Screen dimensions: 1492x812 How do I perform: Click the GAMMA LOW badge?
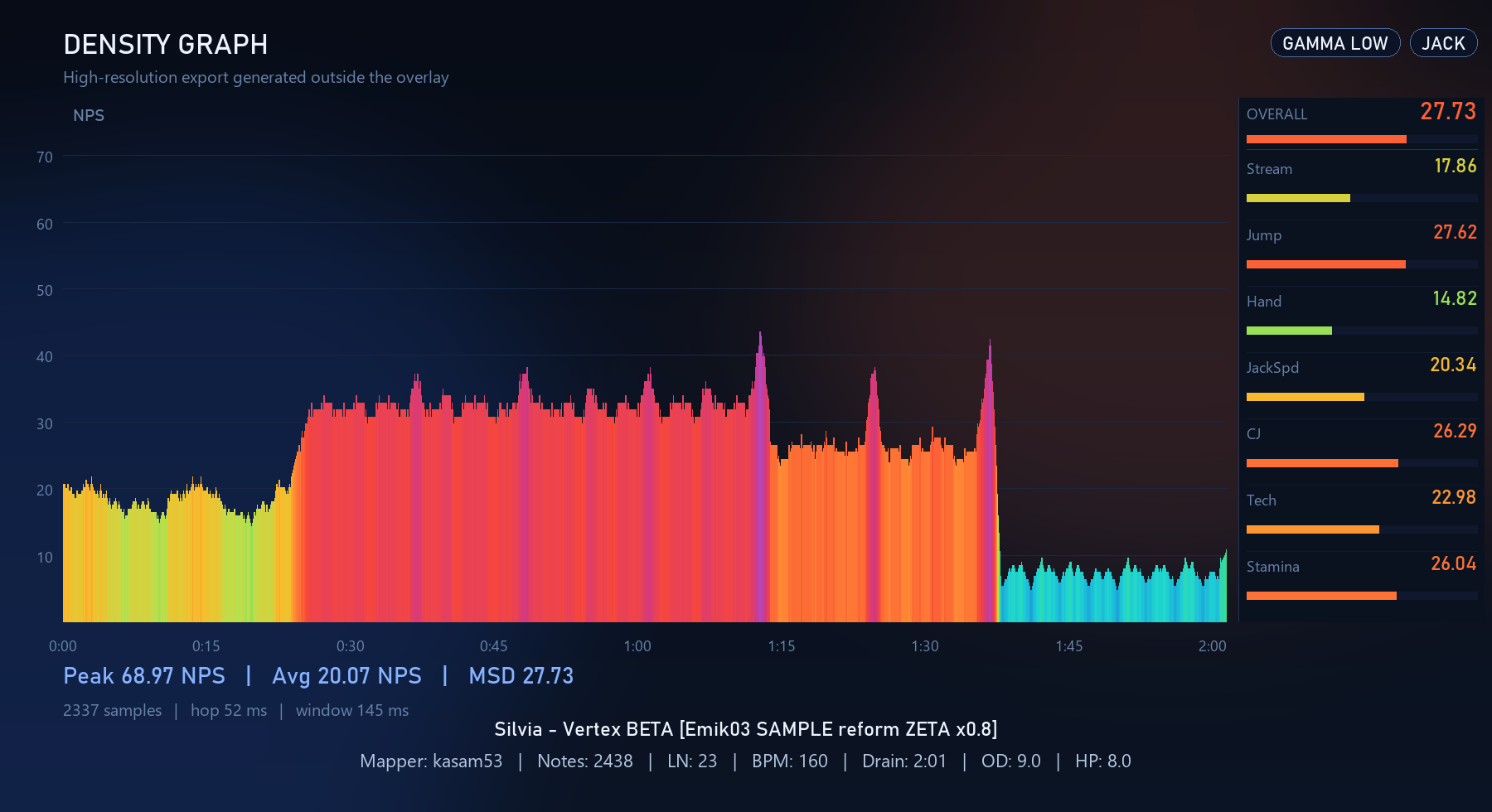pyautogui.click(x=1335, y=42)
